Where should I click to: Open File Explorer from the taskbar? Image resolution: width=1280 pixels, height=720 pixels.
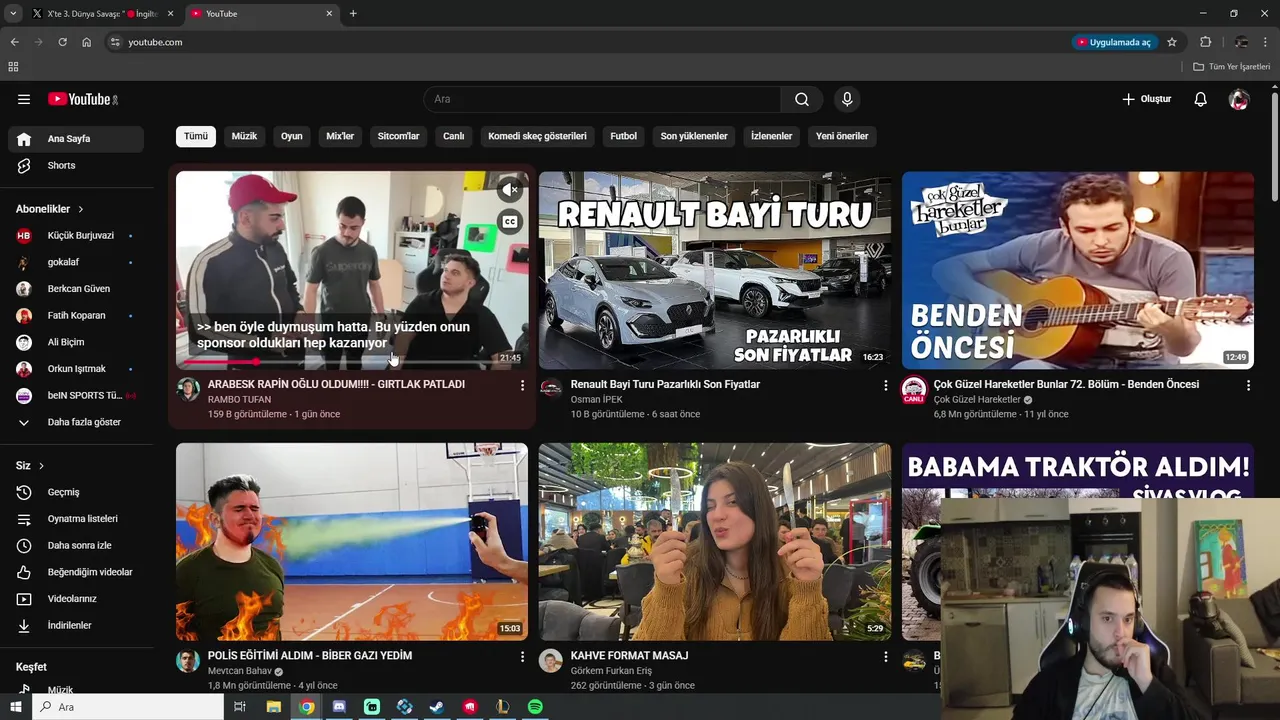273,707
